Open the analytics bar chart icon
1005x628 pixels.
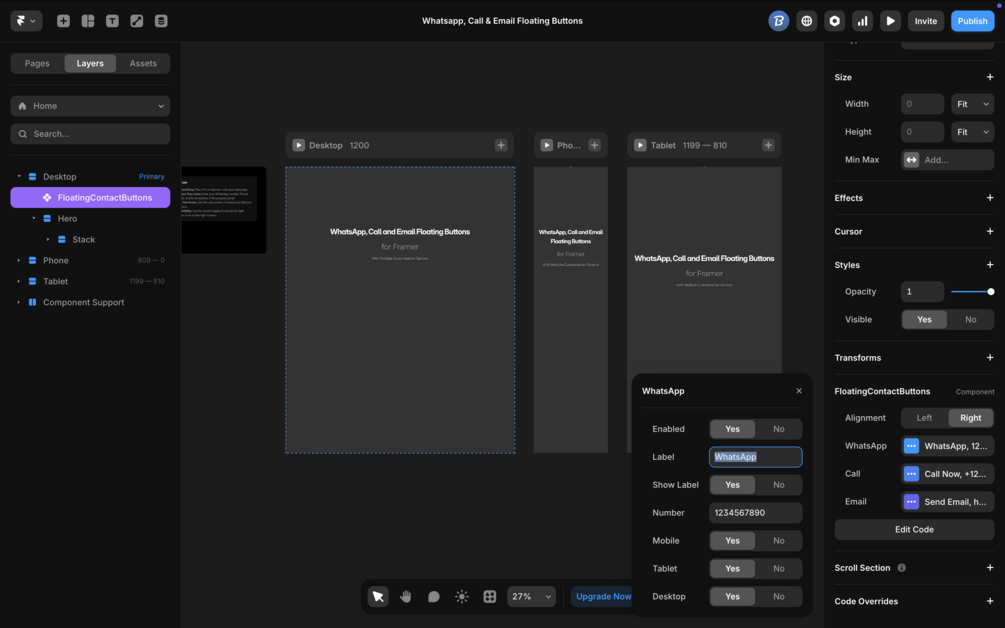(x=863, y=21)
